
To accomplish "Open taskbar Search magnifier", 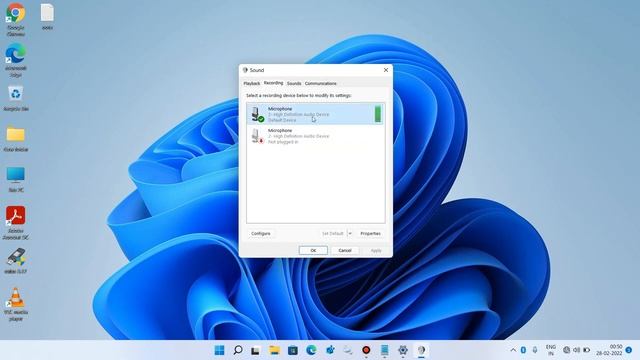I will pyautogui.click(x=238, y=350).
